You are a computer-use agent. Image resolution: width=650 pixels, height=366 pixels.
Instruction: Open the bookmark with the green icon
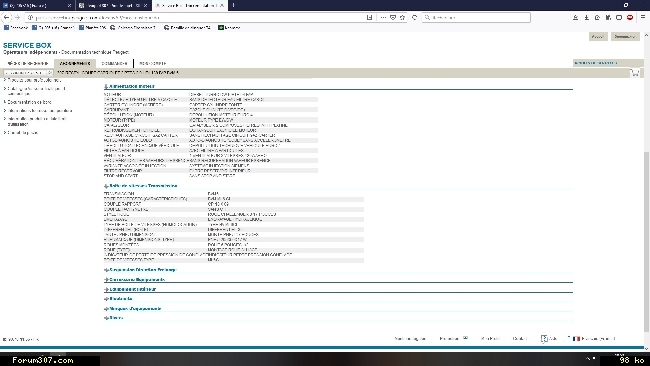pyautogui.click(x=229, y=27)
